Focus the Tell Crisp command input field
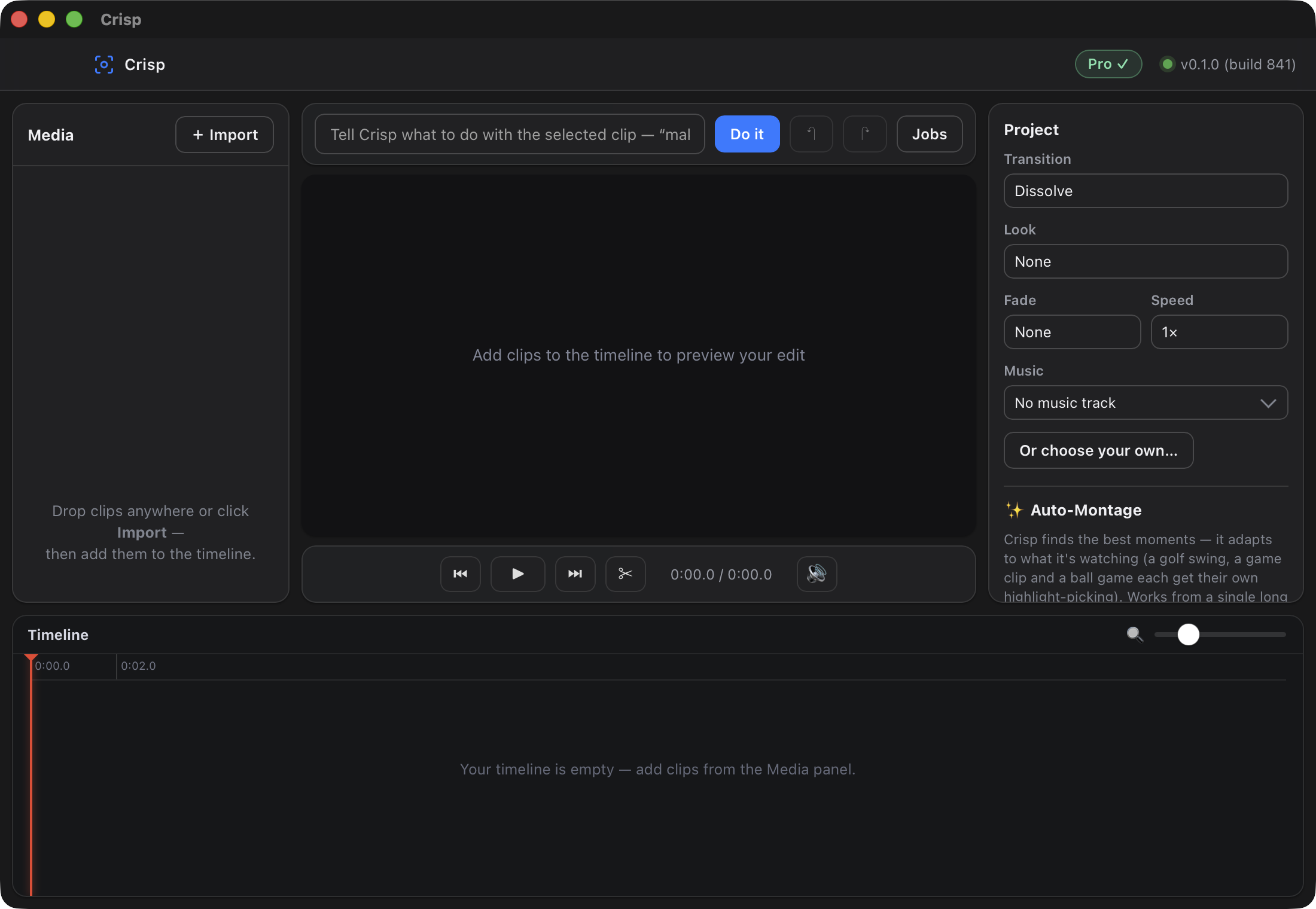 coord(510,134)
